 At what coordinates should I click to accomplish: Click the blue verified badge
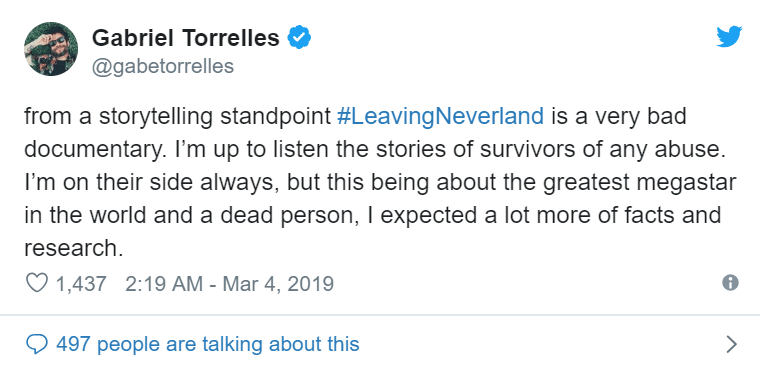pos(300,38)
